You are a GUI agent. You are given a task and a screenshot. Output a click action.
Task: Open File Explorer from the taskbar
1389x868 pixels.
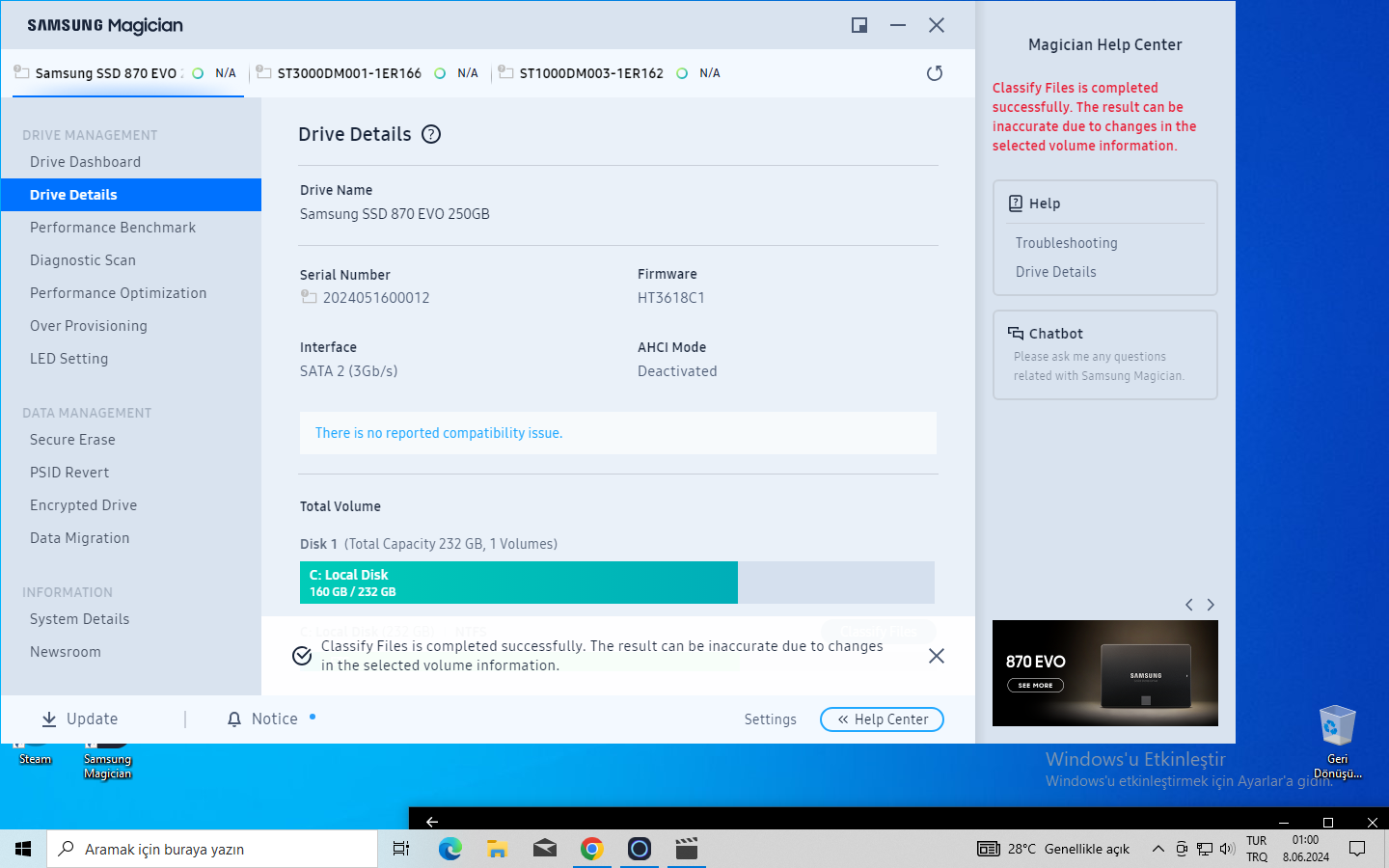tap(497, 849)
